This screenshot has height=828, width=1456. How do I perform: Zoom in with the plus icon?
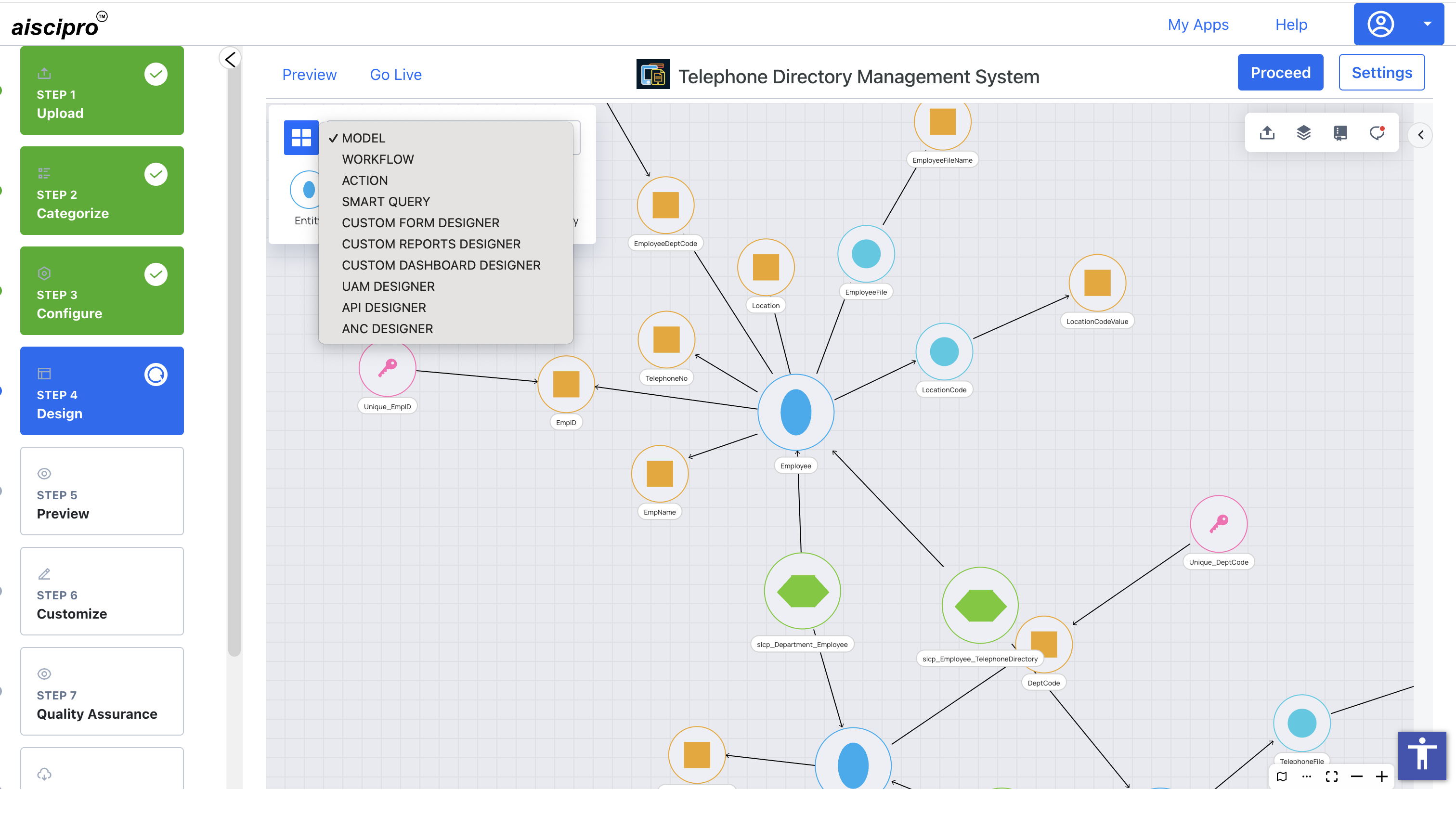pos(1381,777)
